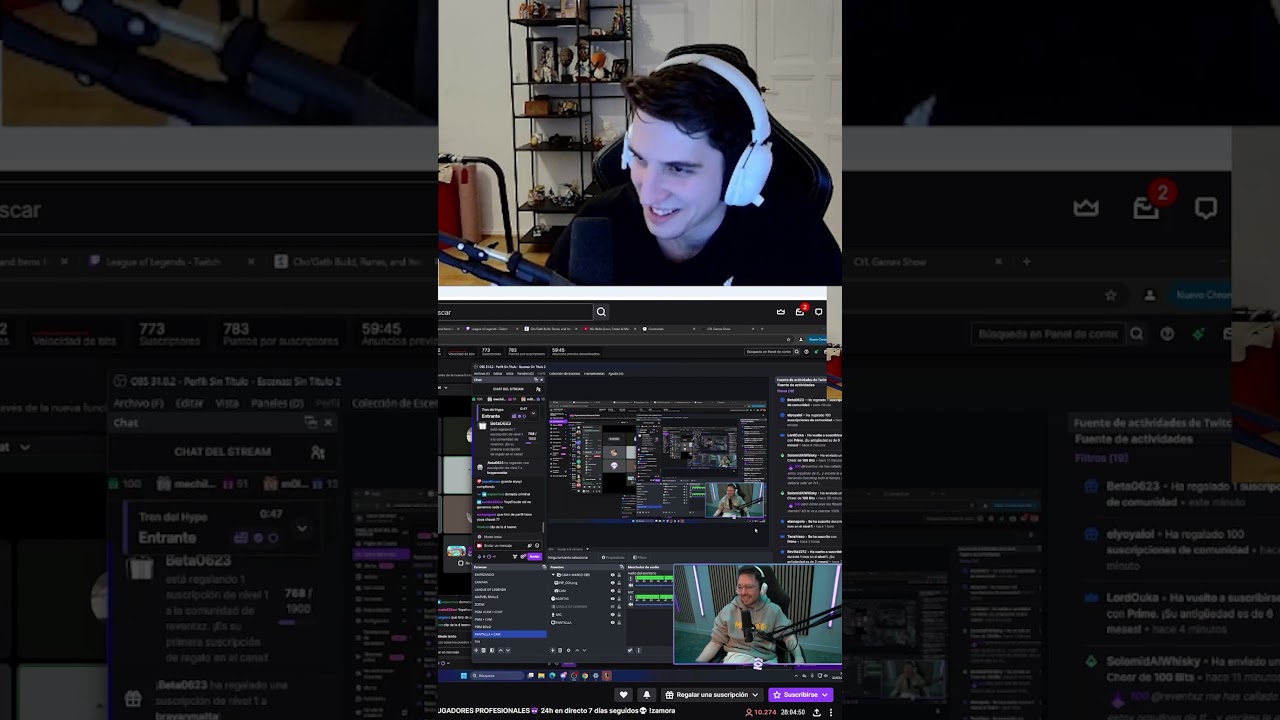Open the whispers speech bubble icon

(819, 312)
